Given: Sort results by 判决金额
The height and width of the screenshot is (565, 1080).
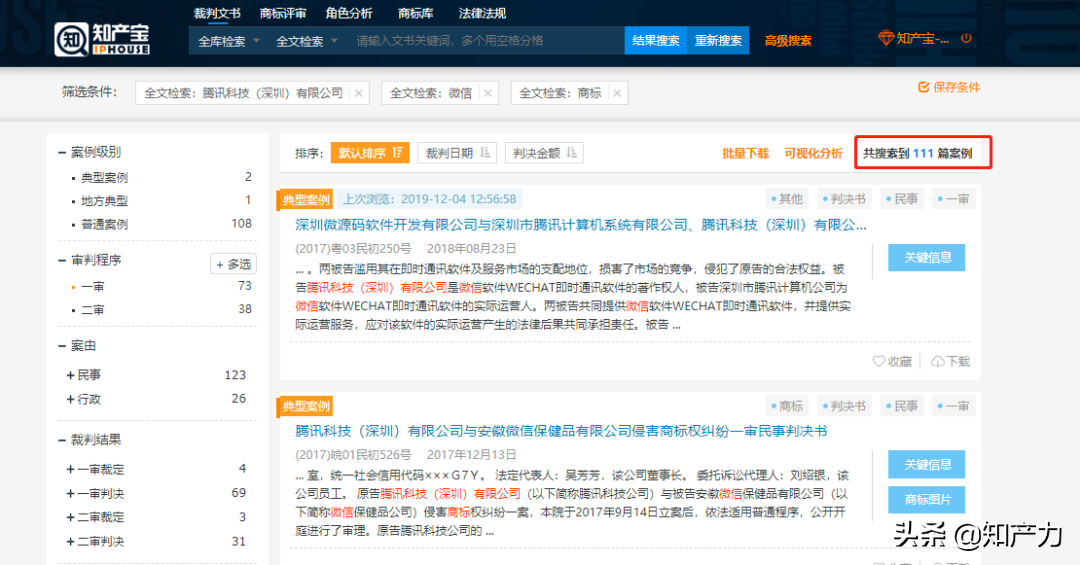Looking at the screenshot, I should click(x=544, y=153).
